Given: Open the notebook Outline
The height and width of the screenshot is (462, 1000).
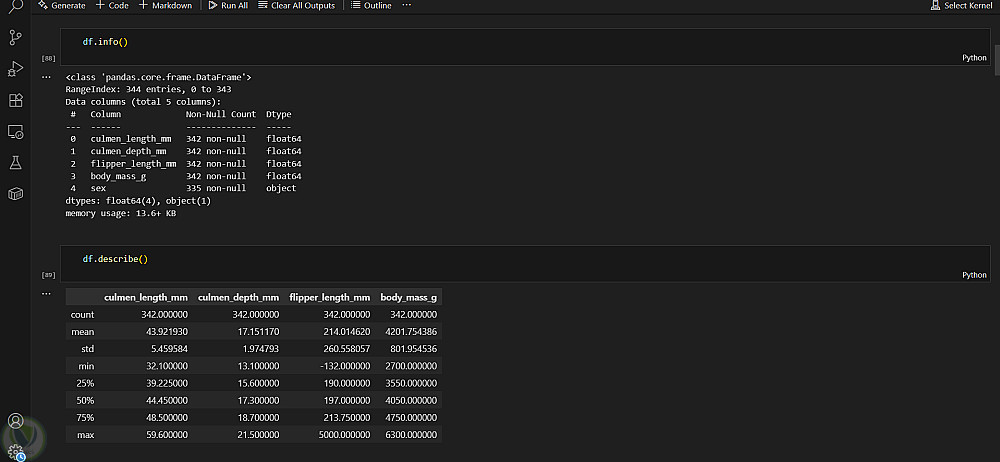Looking at the screenshot, I should pos(371,5).
